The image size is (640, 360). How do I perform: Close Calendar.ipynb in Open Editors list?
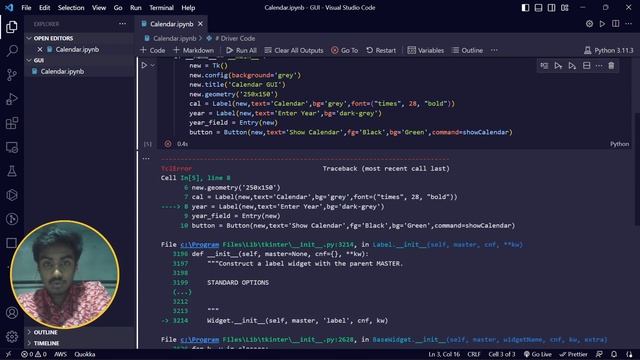[x=40, y=49]
